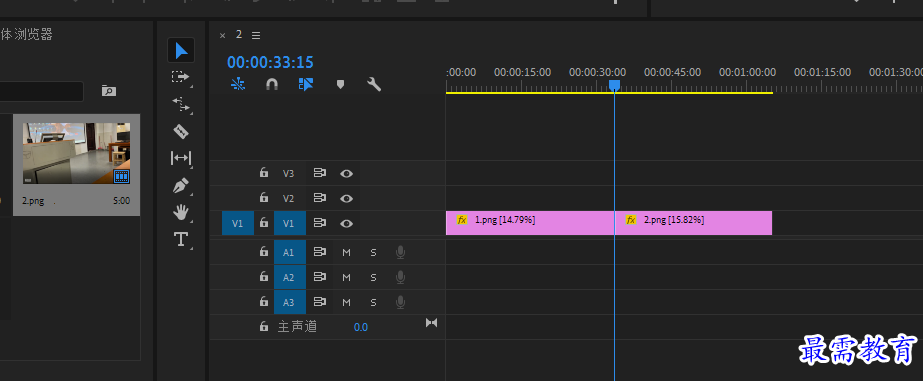Image resolution: width=923 pixels, height=381 pixels.
Task: Click fx badge on 1.png clip
Action: pos(462,220)
